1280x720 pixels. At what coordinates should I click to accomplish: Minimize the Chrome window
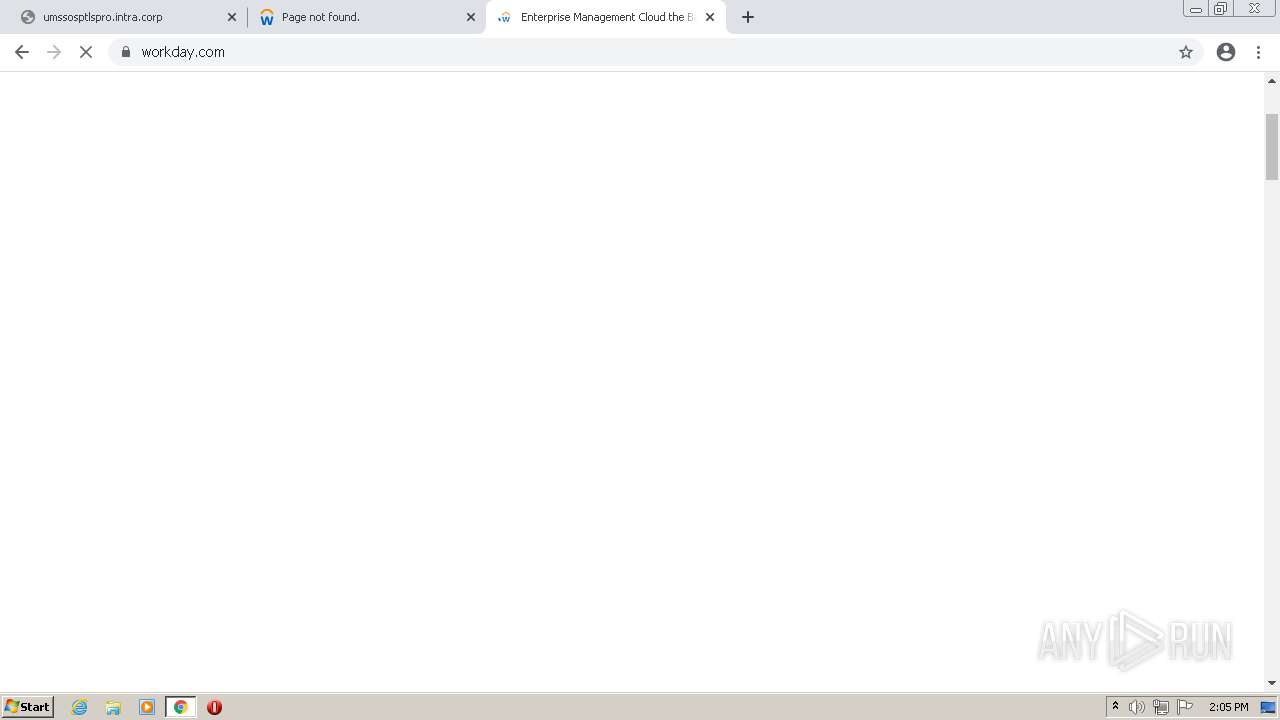pos(1195,9)
